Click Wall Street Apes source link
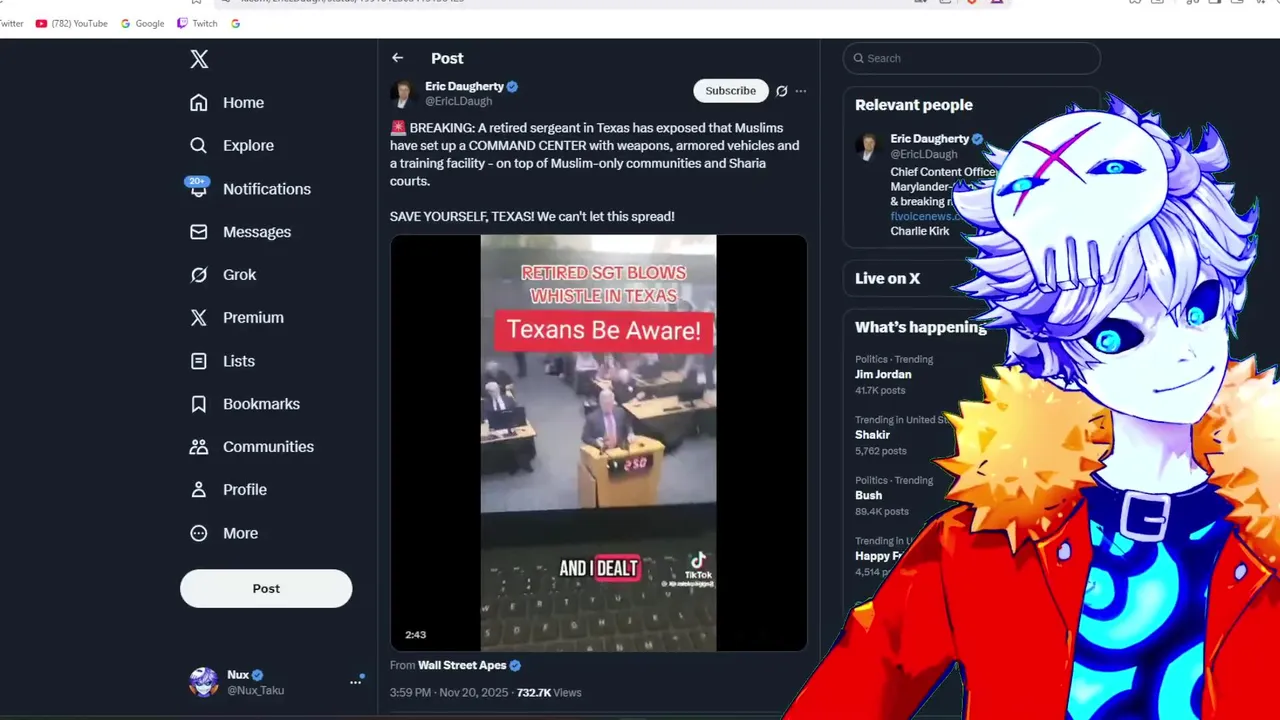The height and width of the screenshot is (720, 1280). point(462,665)
